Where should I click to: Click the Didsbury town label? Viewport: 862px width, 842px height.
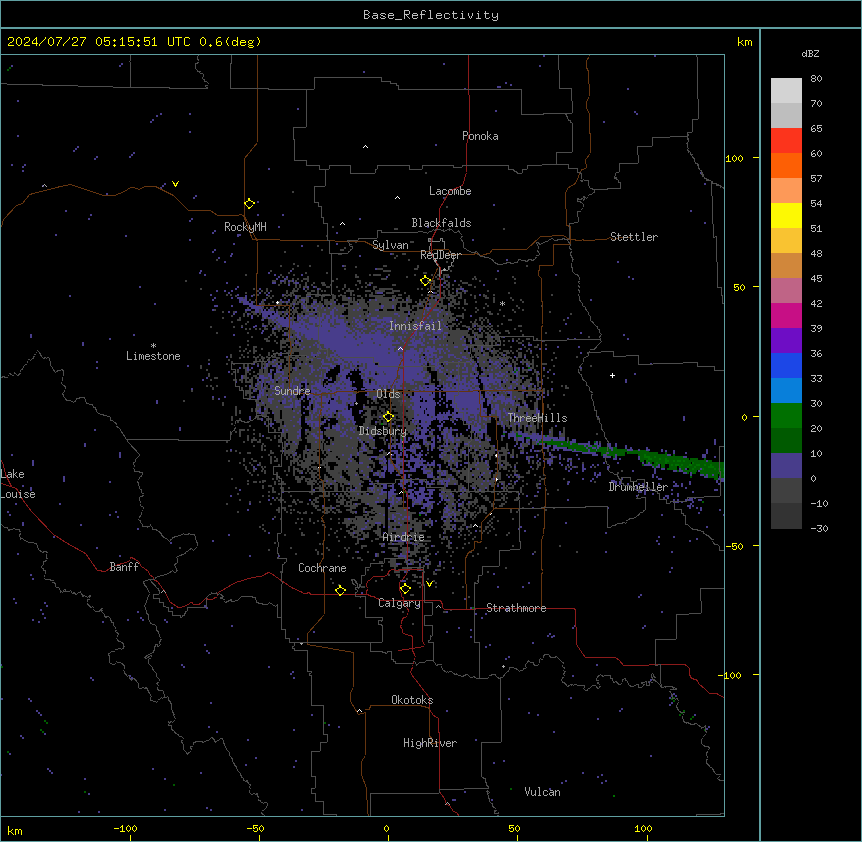(x=383, y=431)
